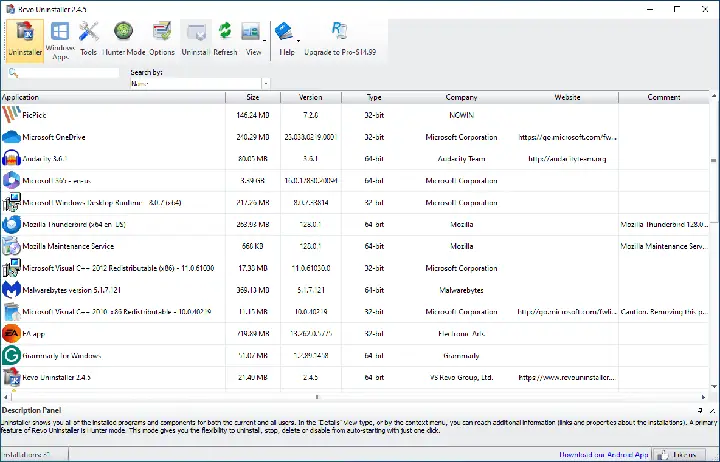
Task: Click the vertical scrollbar up arrow
Action: (x=714, y=96)
